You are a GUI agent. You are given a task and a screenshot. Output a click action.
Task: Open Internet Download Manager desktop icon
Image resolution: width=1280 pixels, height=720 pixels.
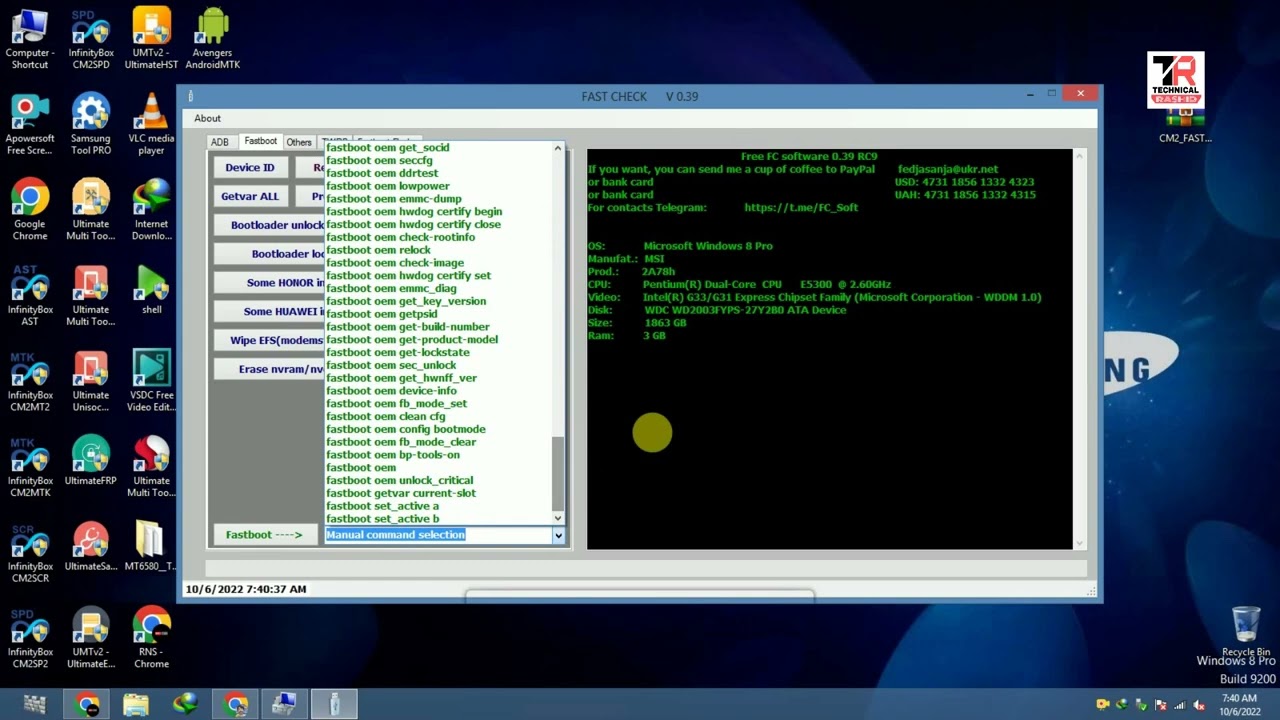[151, 210]
